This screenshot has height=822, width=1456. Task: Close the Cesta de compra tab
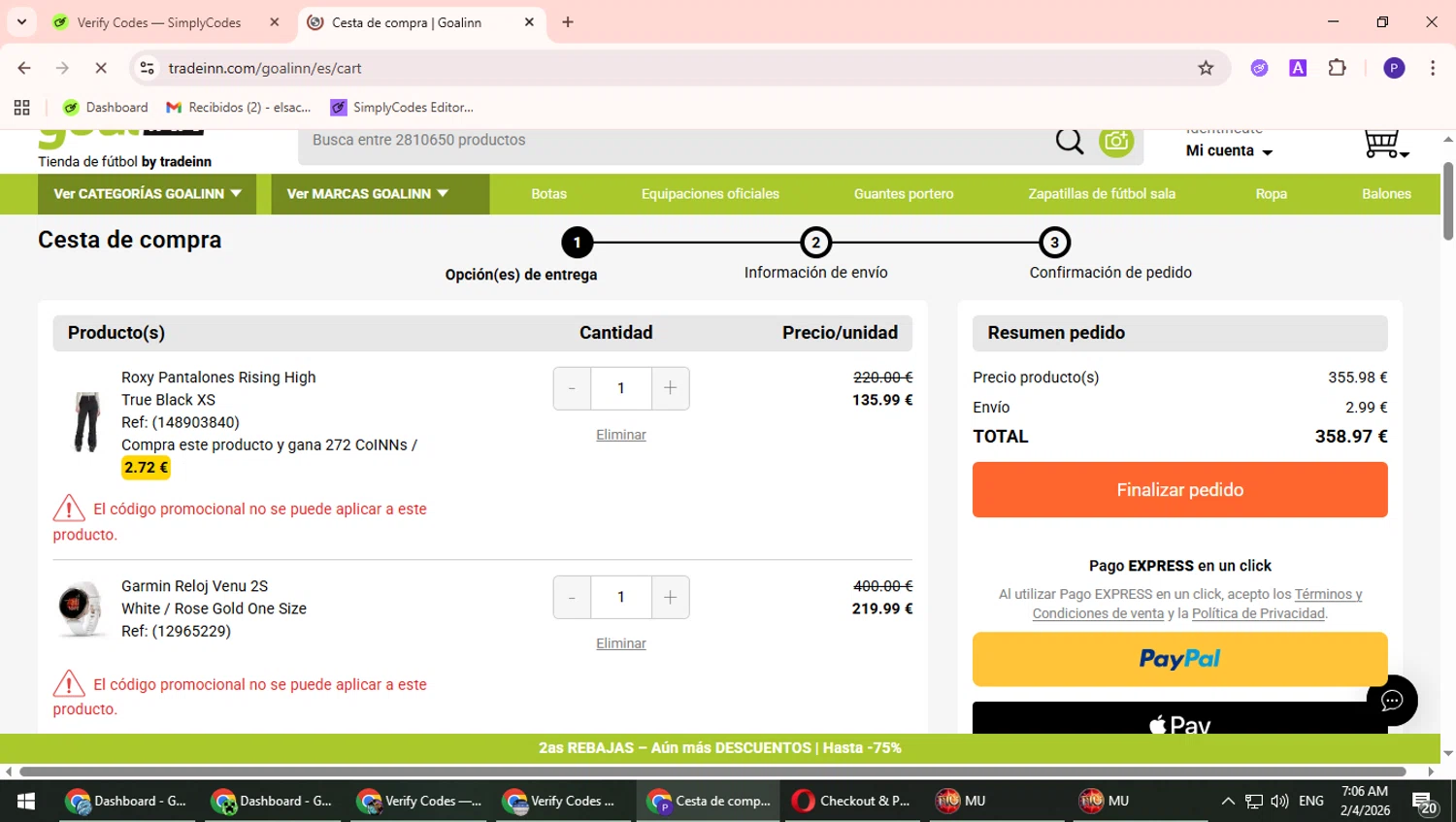(529, 22)
